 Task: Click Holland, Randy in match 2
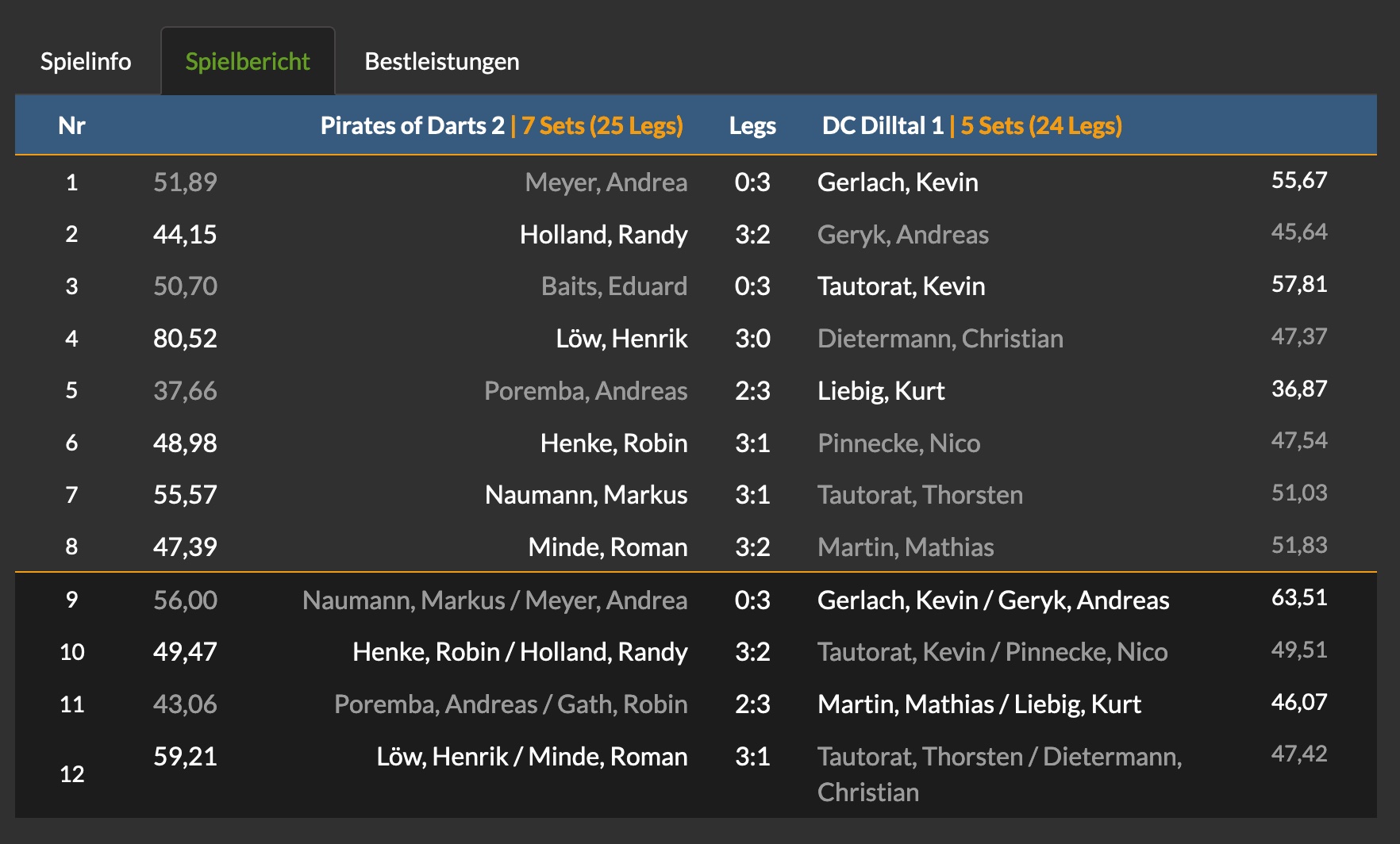604,235
